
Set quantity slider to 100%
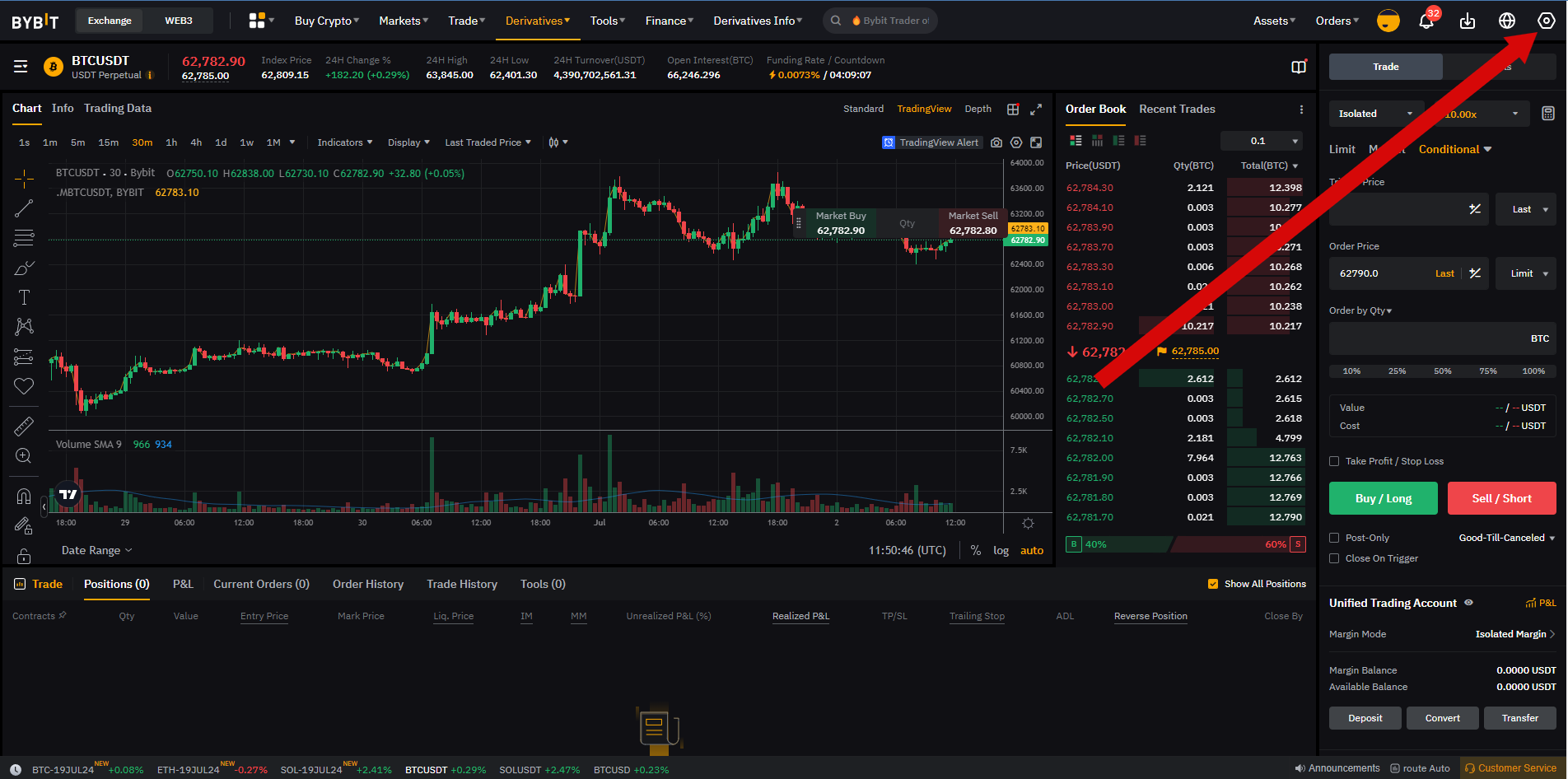tap(1533, 371)
